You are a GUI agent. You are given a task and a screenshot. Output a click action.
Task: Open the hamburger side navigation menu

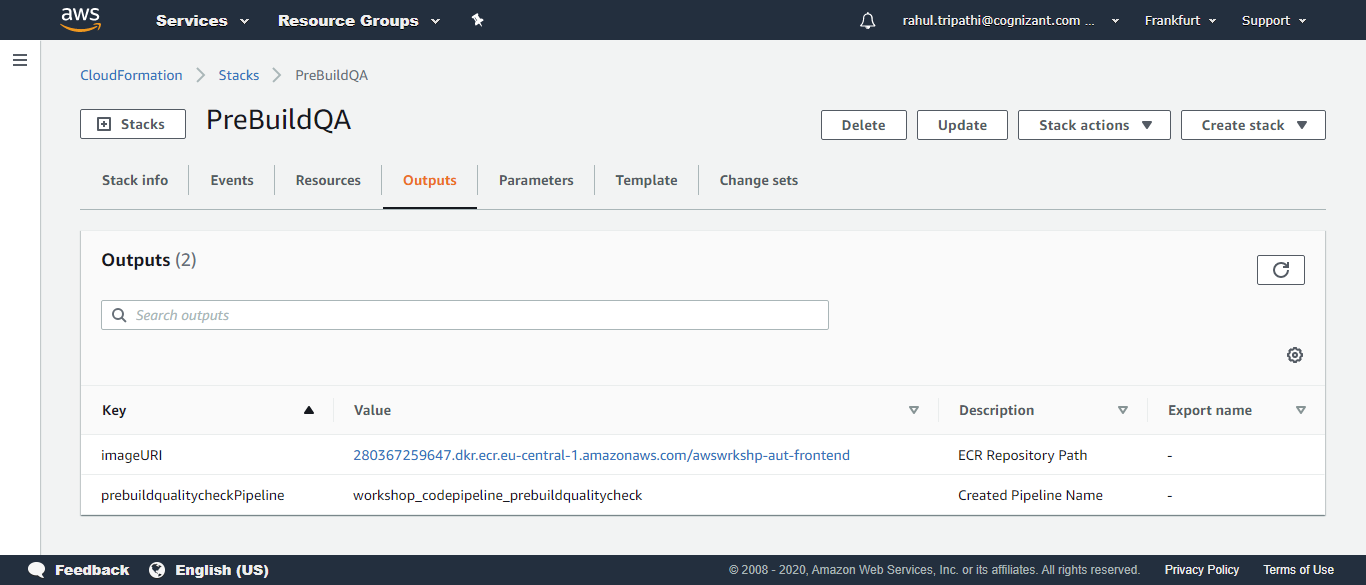point(20,60)
